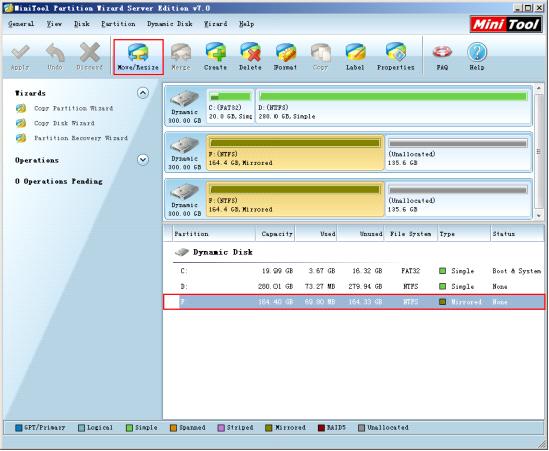Click the MiniTool logo
The image size is (549, 451).
pos(506,24)
